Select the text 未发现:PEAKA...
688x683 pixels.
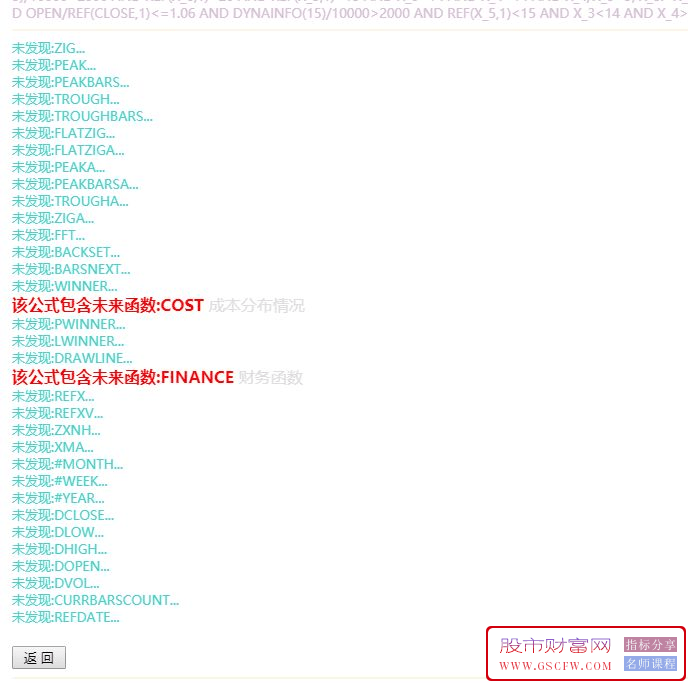point(58,168)
